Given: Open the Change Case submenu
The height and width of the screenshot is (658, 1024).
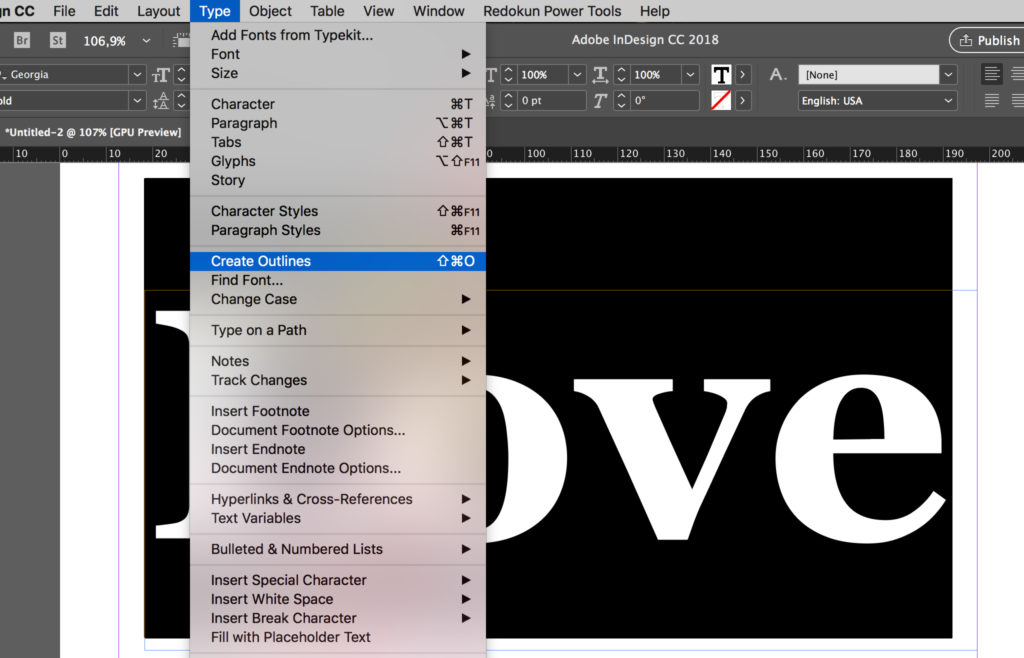Looking at the screenshot, I should [x=254, y=299].
